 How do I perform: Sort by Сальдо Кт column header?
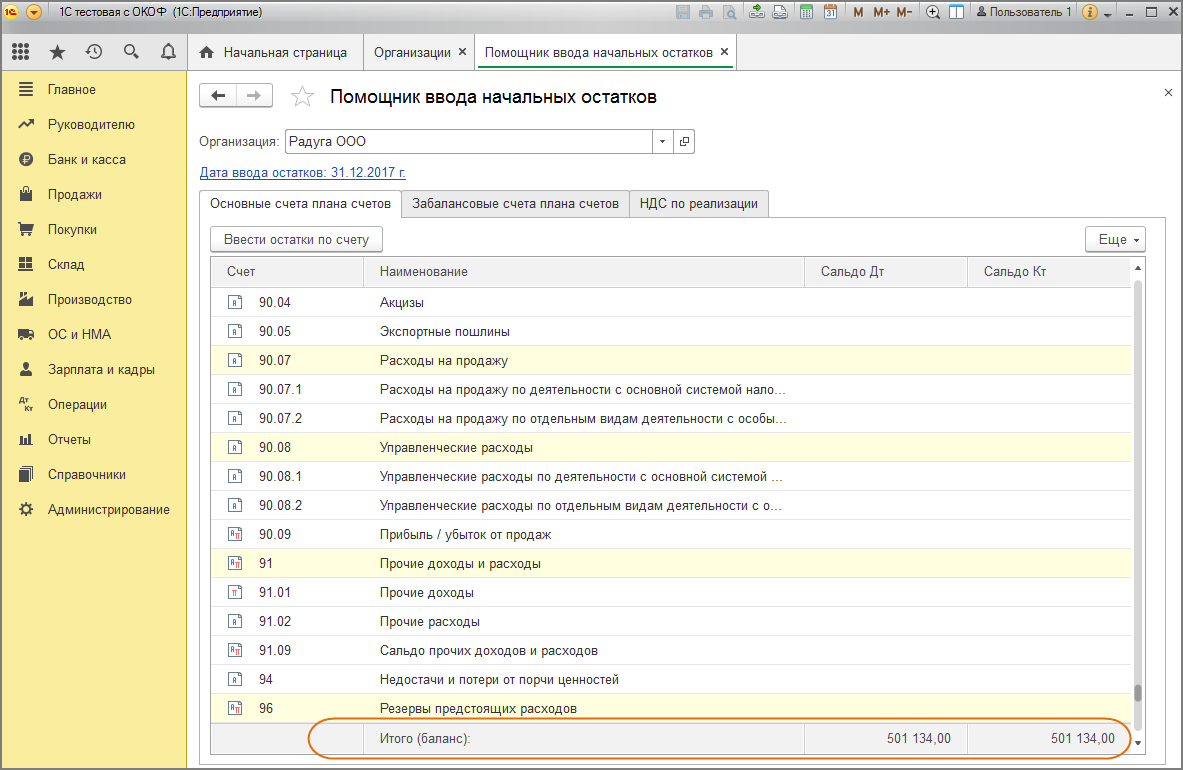coord(1049,271)
